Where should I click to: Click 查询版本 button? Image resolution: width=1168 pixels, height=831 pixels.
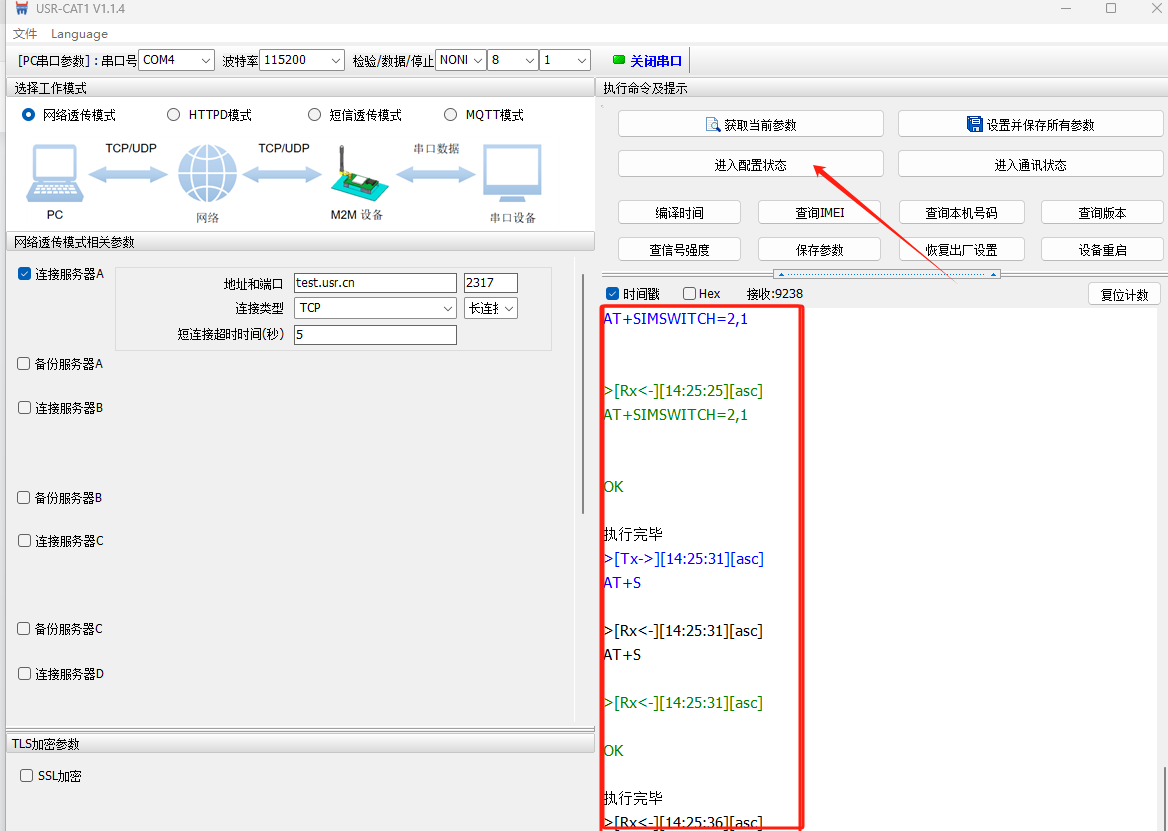(x=1102, y=213)
